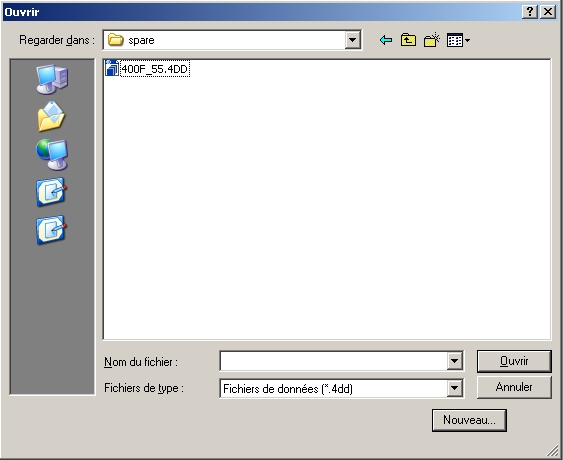The height and width of the screenshot is (460, 563).
Task: Open the view menu grid icon
Action: tap(455, 40)
